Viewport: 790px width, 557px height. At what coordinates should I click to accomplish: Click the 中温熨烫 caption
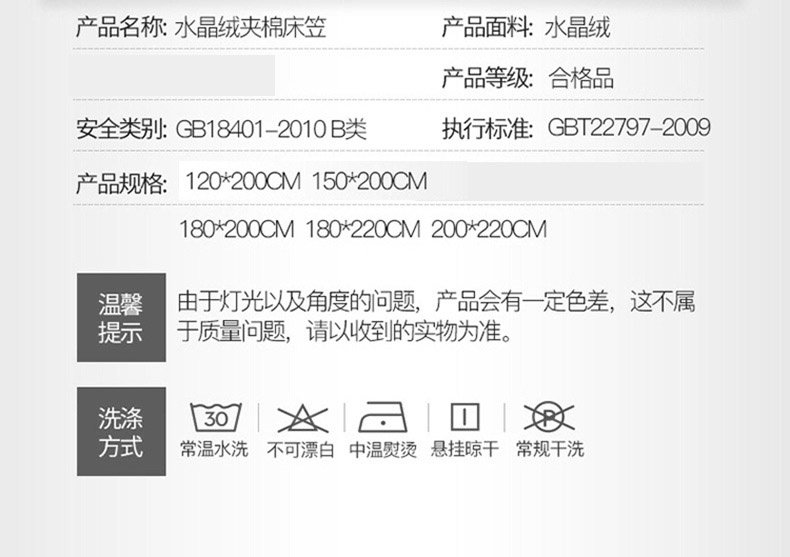pos(383,449)
